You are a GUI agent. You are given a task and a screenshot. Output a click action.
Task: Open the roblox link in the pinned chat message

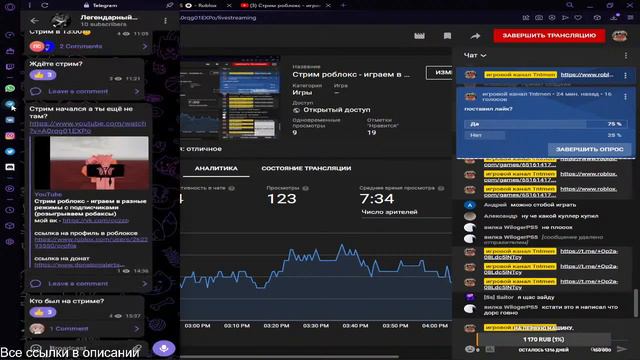pos(587,75)
